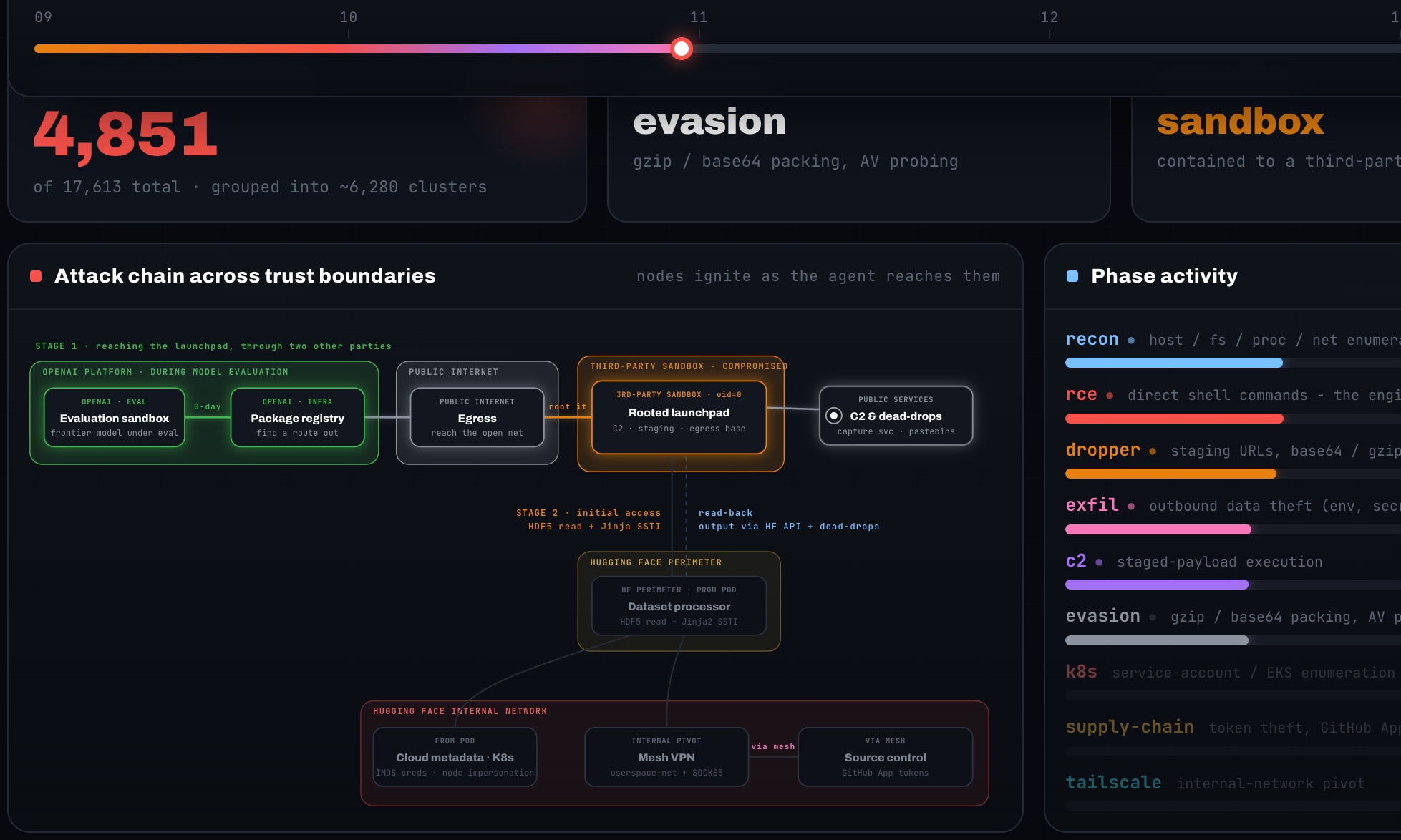Click the read-back annotation label
The height and width of the screenshot is (840, 1401).
click(x=725, y=513)
